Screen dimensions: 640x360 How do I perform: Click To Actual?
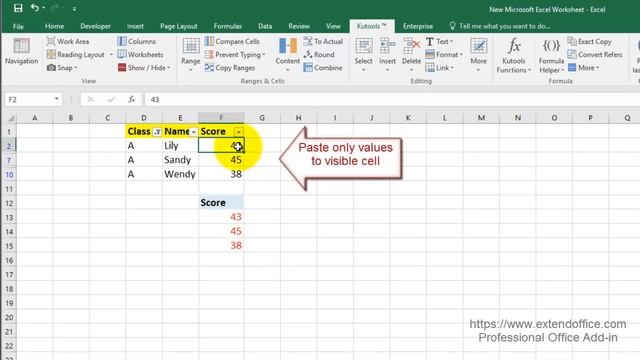pos(323,41)
